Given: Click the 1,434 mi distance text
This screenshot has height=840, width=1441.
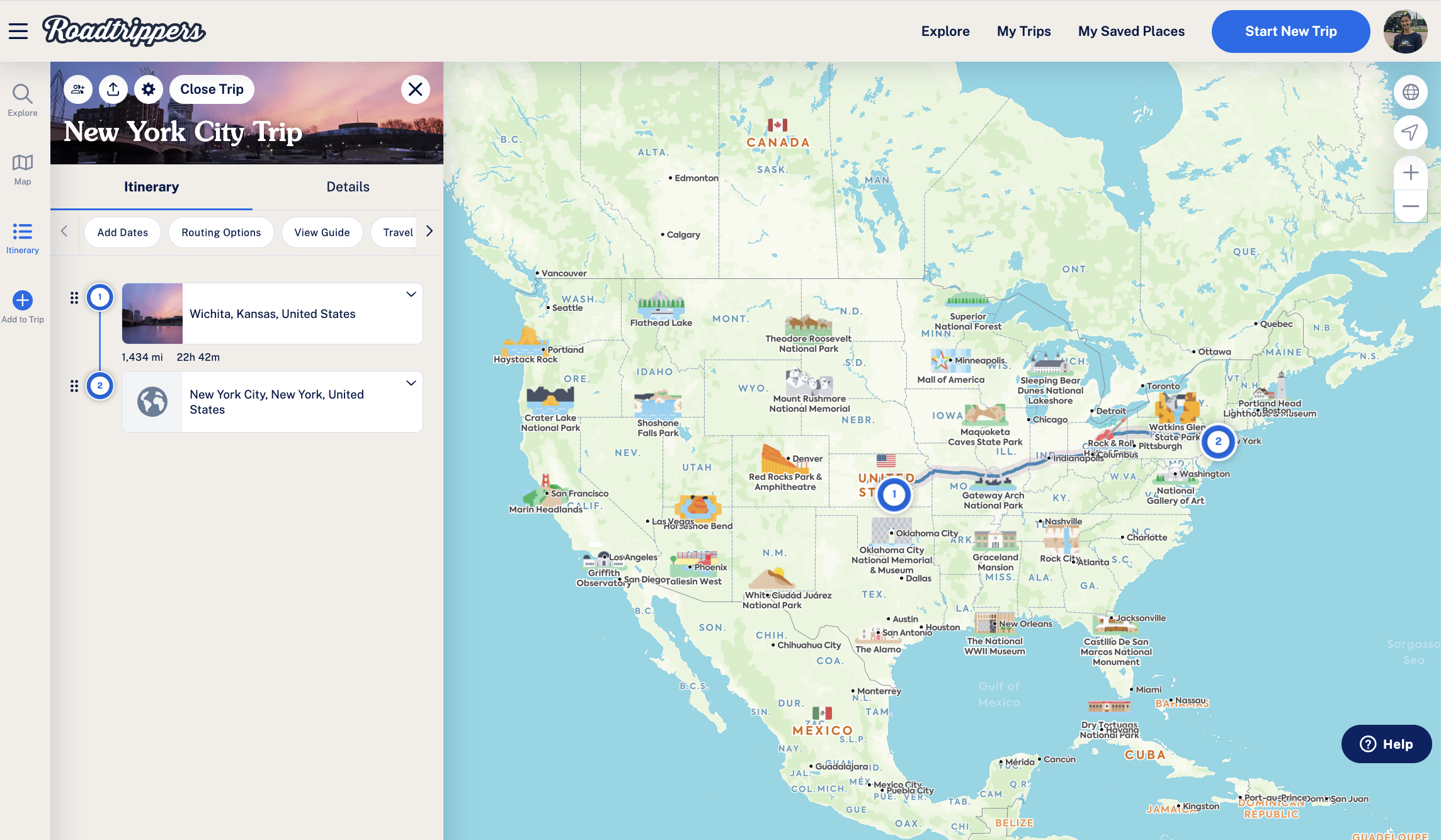Looking at the screenshot, I should click(142, 357).
